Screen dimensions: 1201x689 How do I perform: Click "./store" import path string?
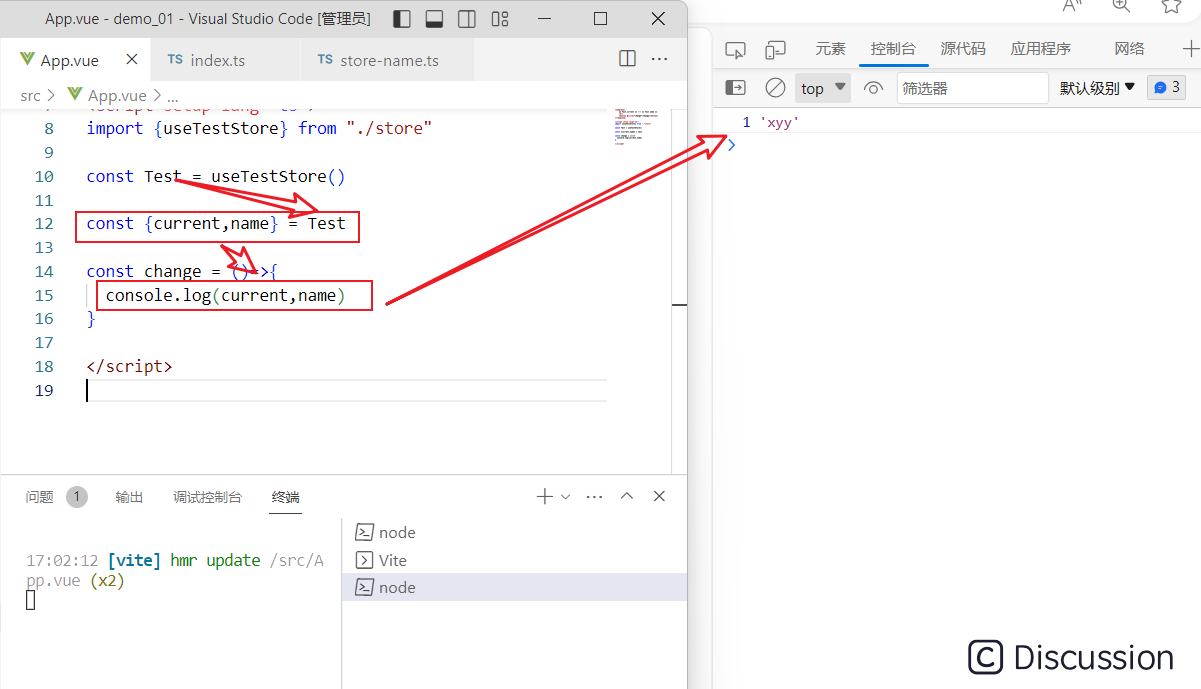(389, 128)
